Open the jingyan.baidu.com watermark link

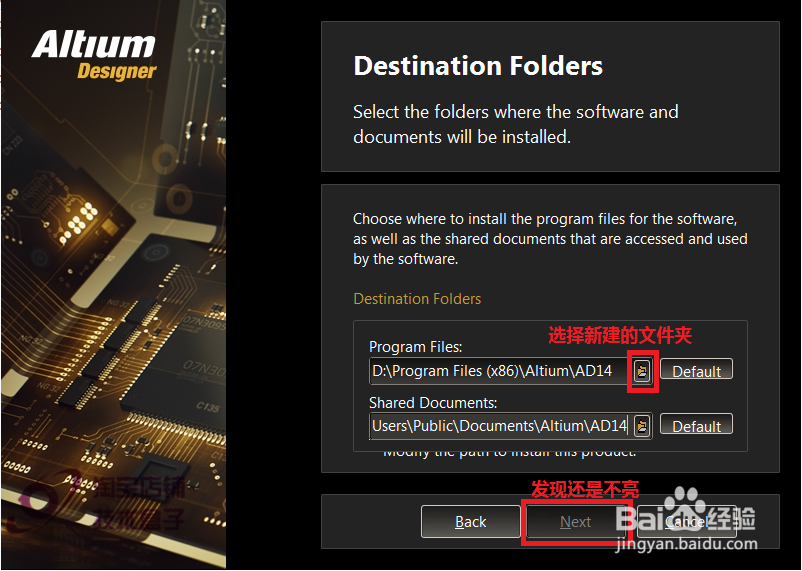[687, 544]
